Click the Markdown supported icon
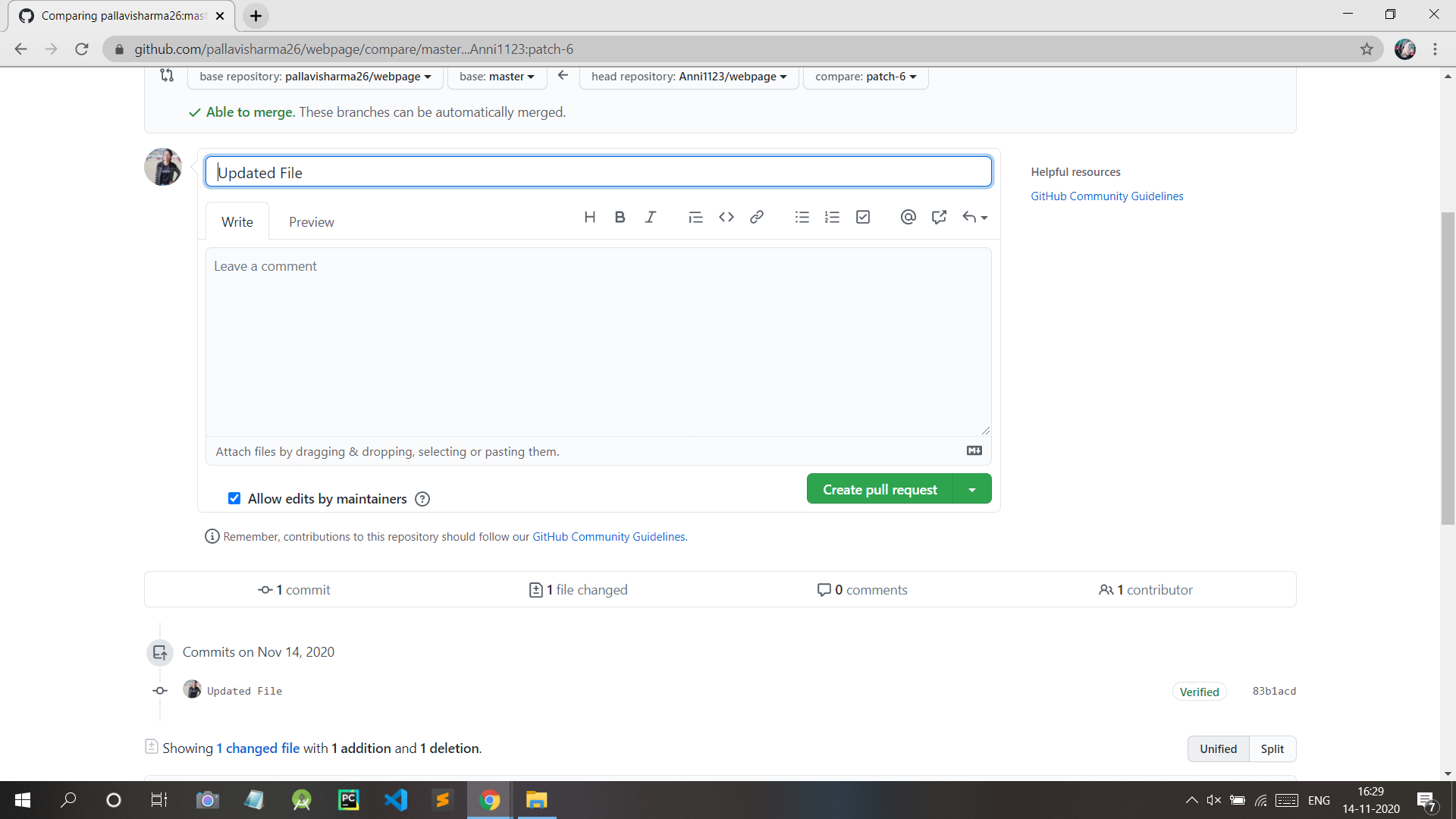Screen dimensions: 1456x819 (974, 450)
